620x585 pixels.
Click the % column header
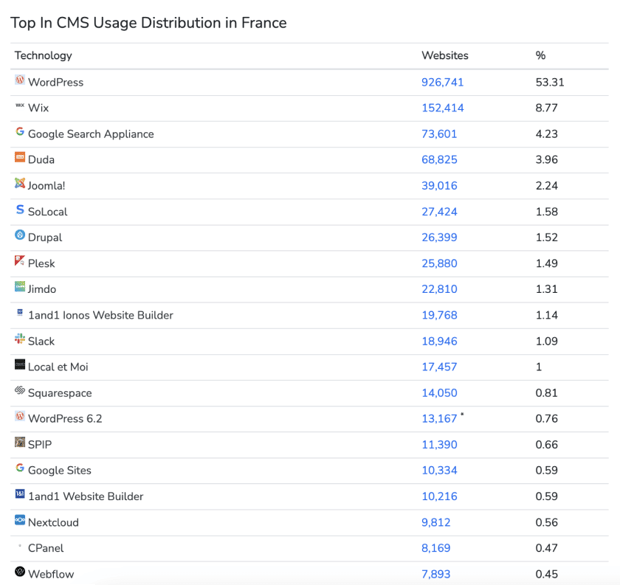click(x=541, y=55)
